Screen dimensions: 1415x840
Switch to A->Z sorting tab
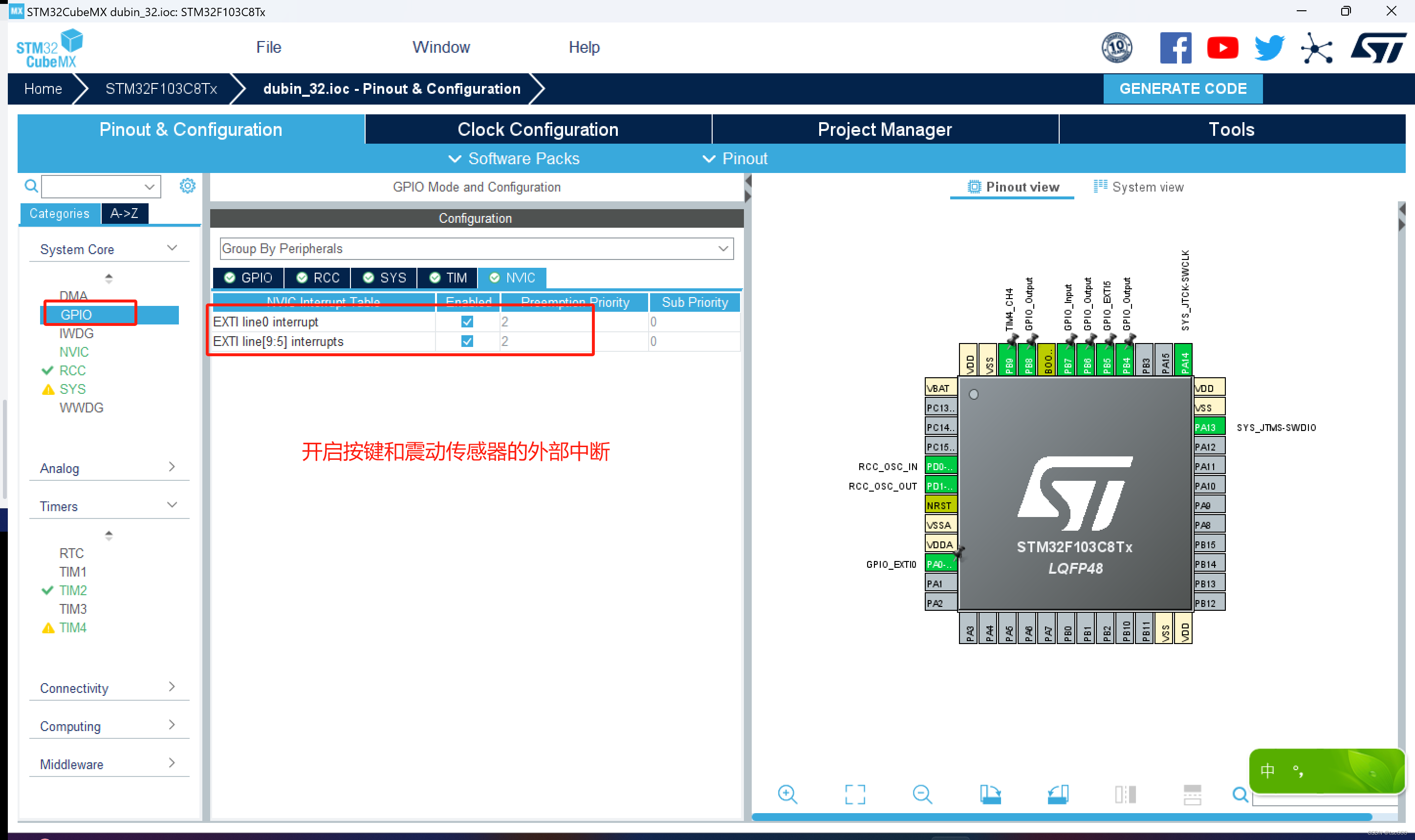(125, 214)
